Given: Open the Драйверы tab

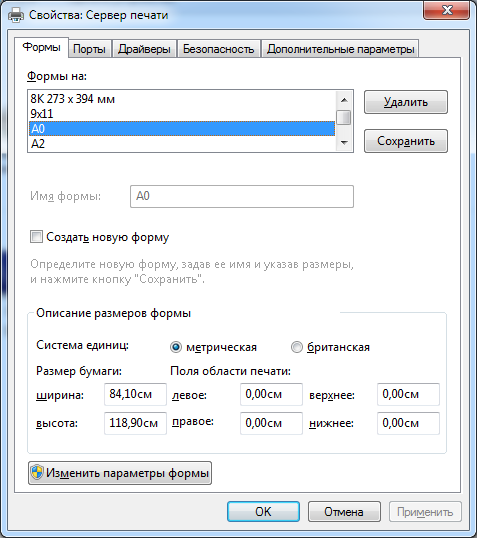Looking at the screenshot, I should pos(144,49).
